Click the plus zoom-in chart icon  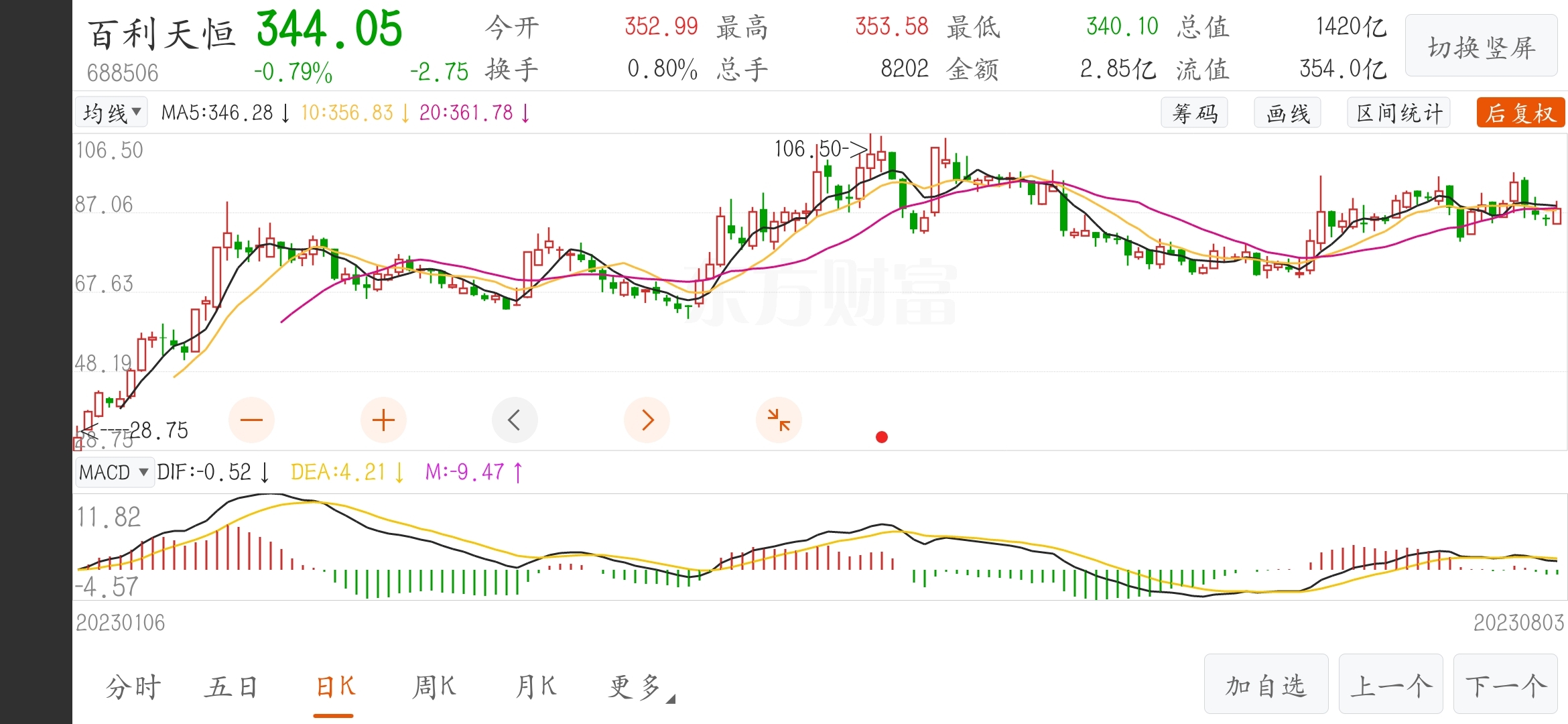383,420
